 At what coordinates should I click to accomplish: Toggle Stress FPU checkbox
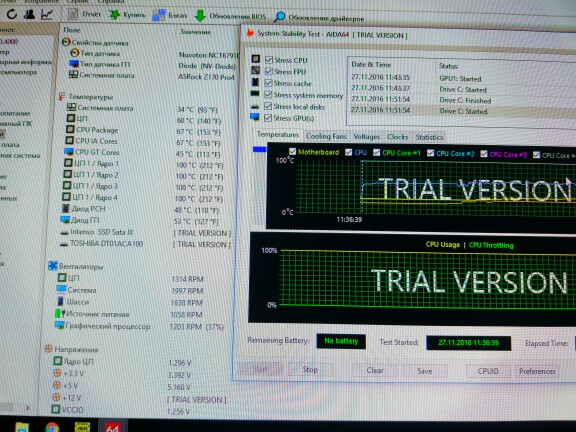(x=269, y=71)
